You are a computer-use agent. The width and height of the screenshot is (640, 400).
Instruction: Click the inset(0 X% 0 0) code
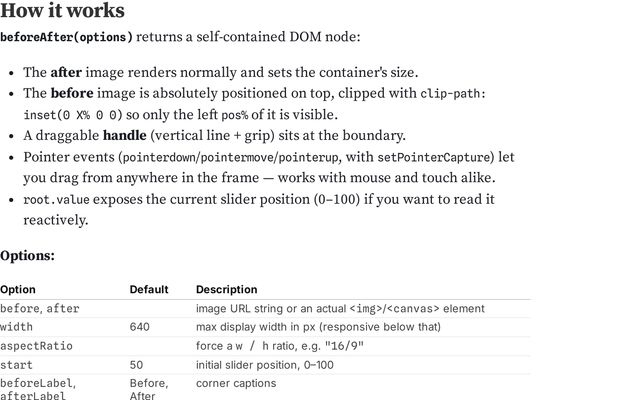click(73, 115)
